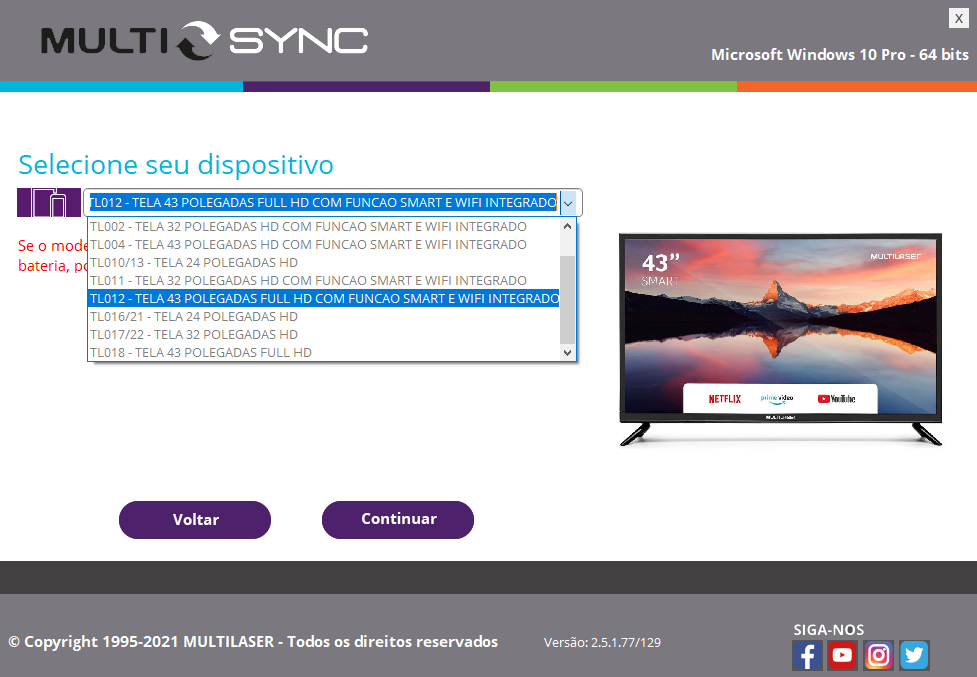The height and width of the screenshot is (677, 977).
Task: Click the Selecione seu dispositivo heading
Action: click(x=176, y=165)
